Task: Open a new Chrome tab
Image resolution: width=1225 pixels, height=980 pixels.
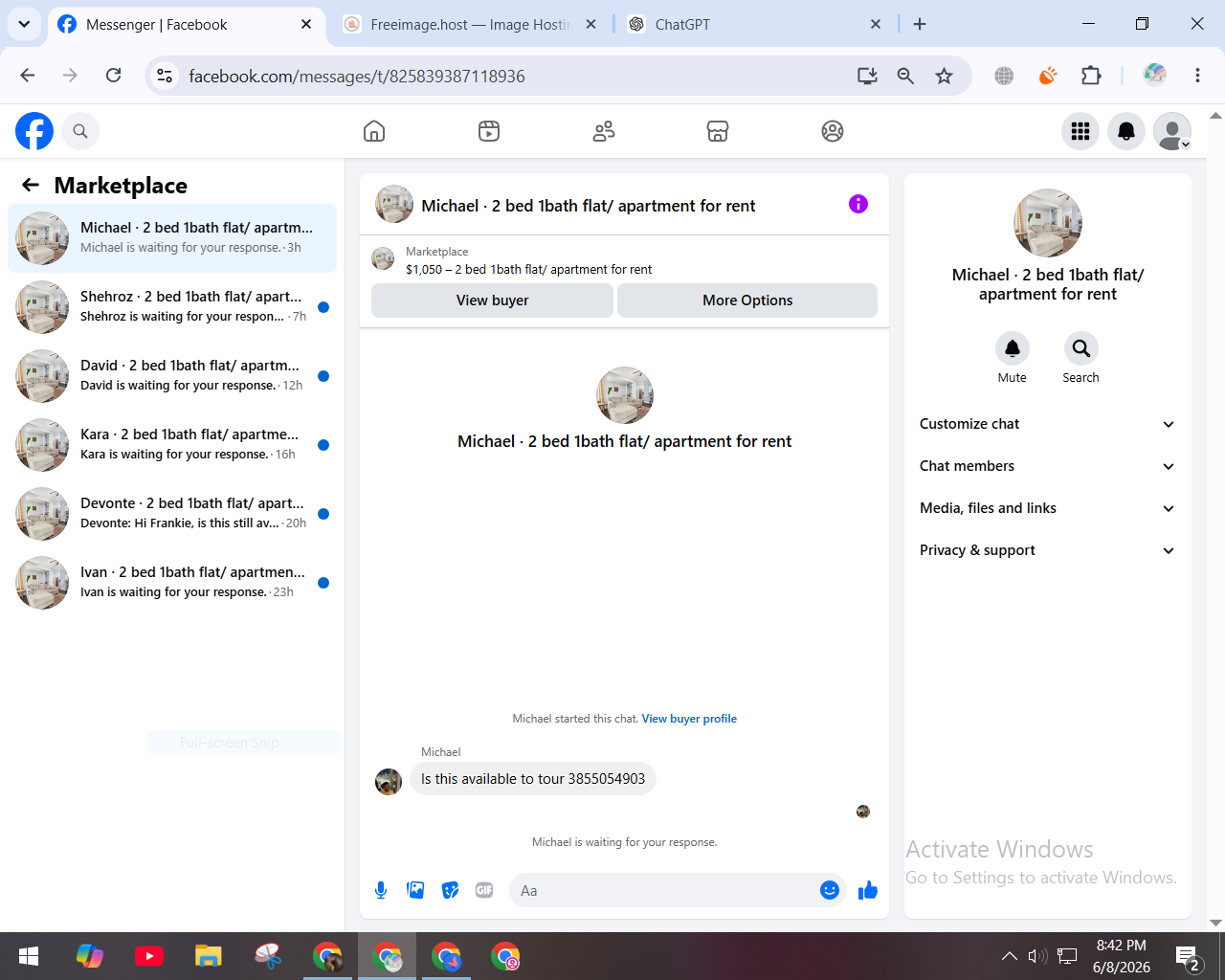Action: [x=920, y=24]
